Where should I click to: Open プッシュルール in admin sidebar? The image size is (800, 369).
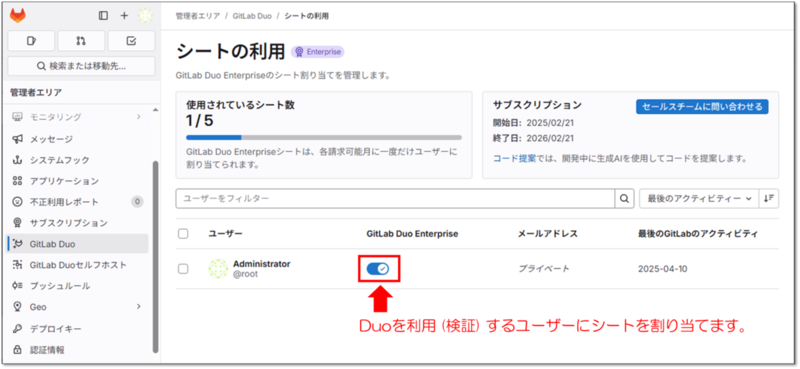[78, 286]
